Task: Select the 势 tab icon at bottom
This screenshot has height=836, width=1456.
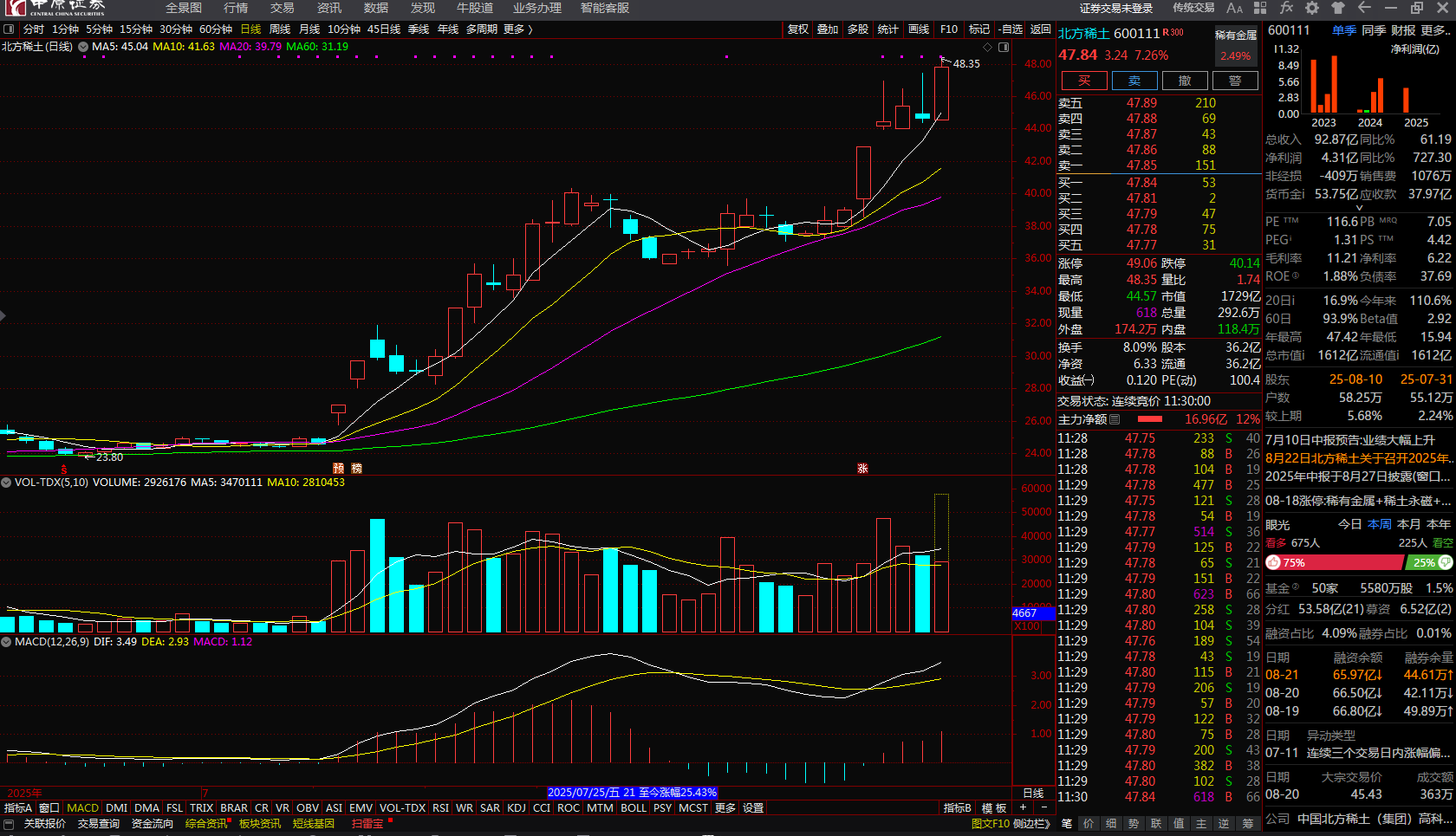Action: tap(1134, 824)
